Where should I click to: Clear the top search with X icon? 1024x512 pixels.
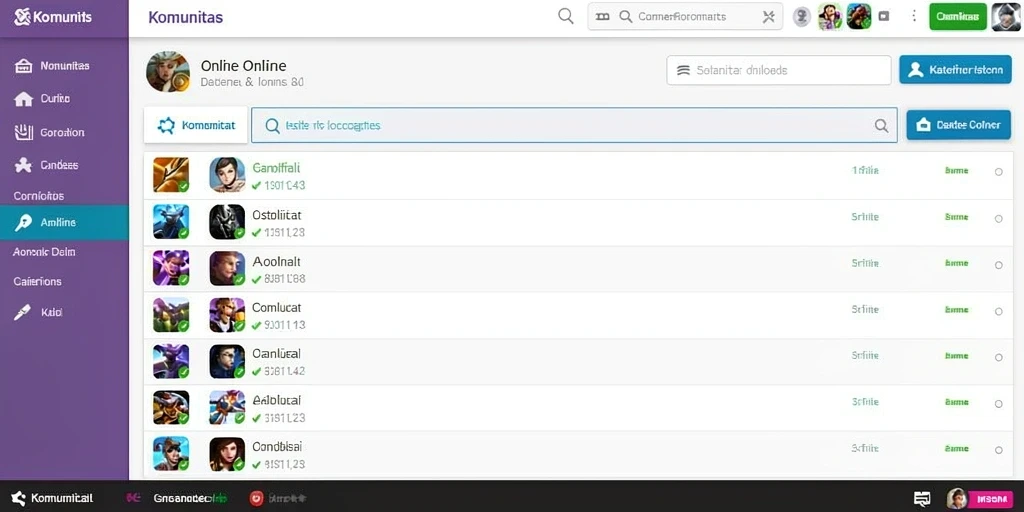768,17
